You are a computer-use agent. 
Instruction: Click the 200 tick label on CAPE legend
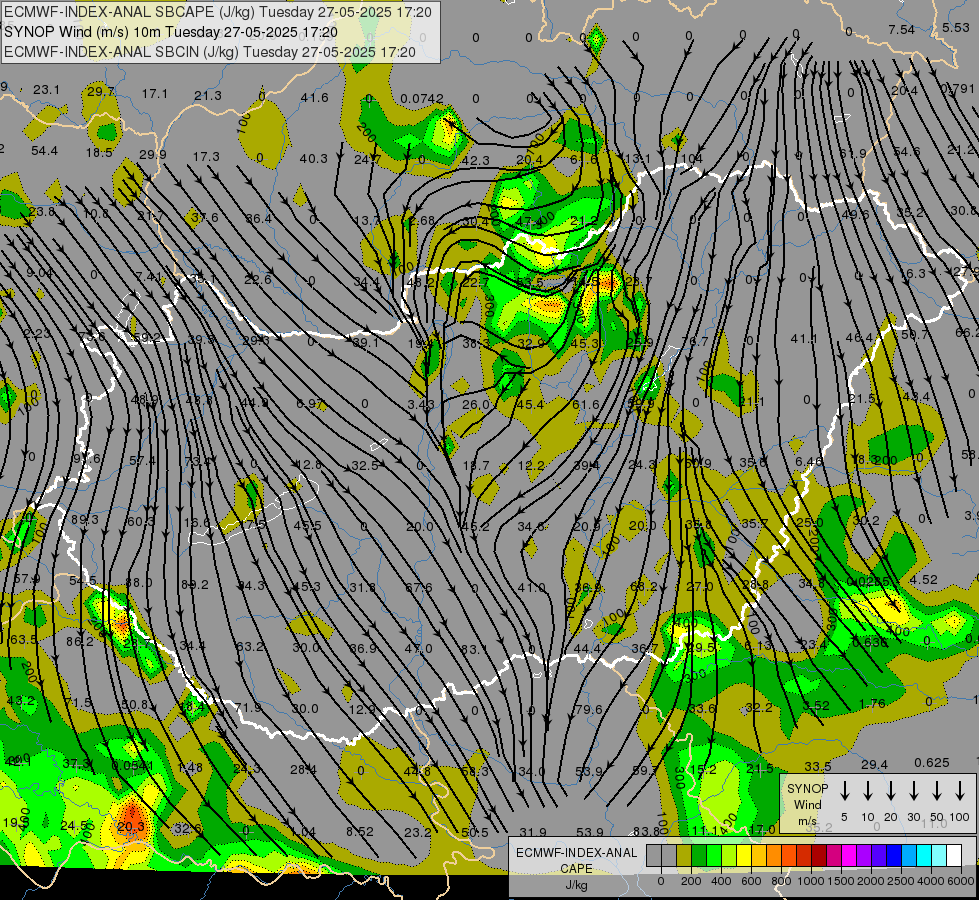click(x=691, y=881)
